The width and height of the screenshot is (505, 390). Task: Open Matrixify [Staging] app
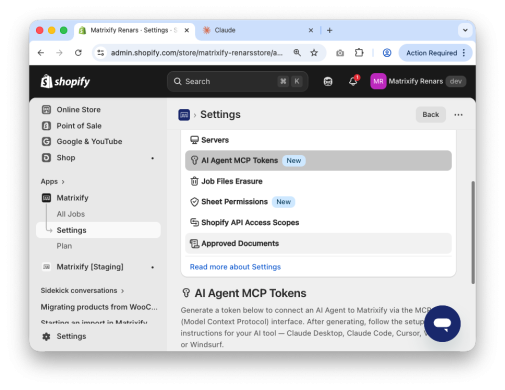point(98,267)
